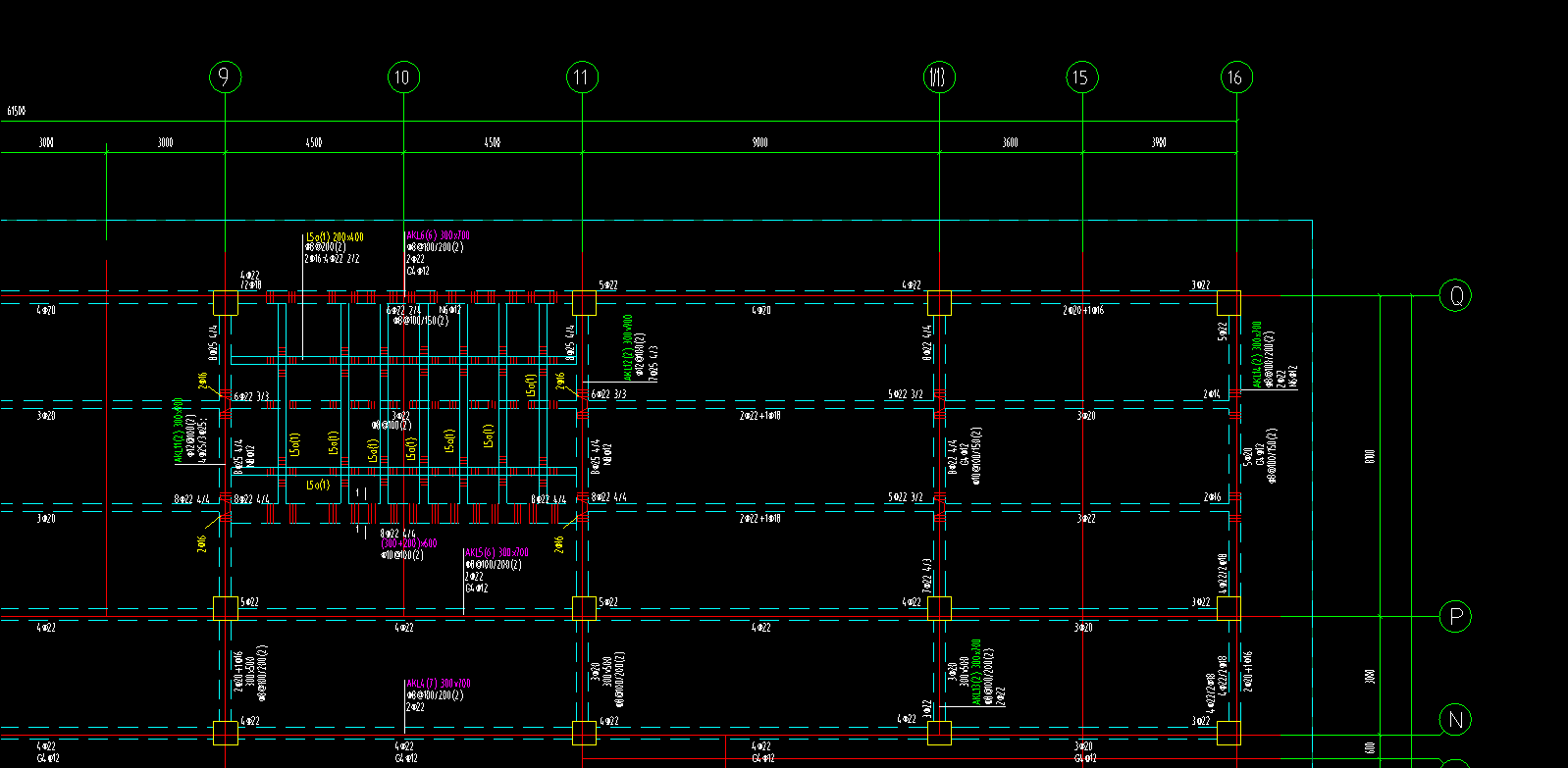Select the yellow column at axes 16 and Q
1568x768 pixels.
point(1228,302)
